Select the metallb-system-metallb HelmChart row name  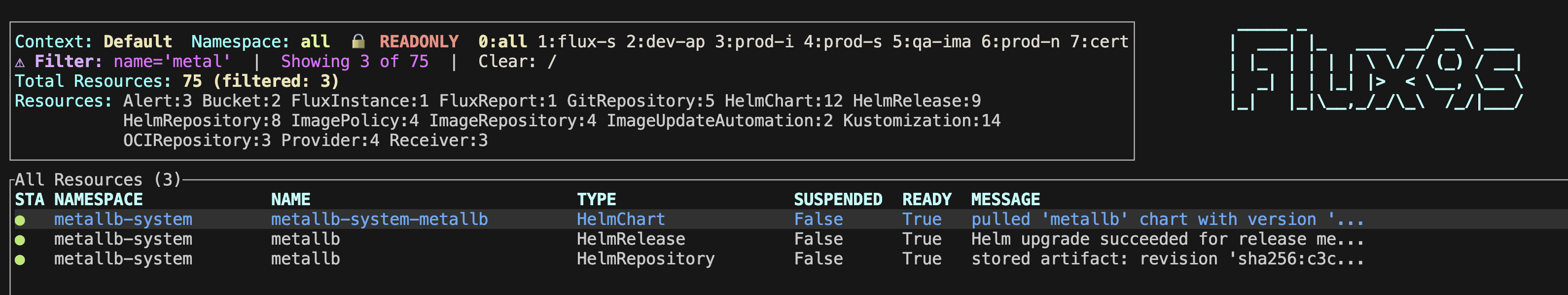tap(379, 220)
